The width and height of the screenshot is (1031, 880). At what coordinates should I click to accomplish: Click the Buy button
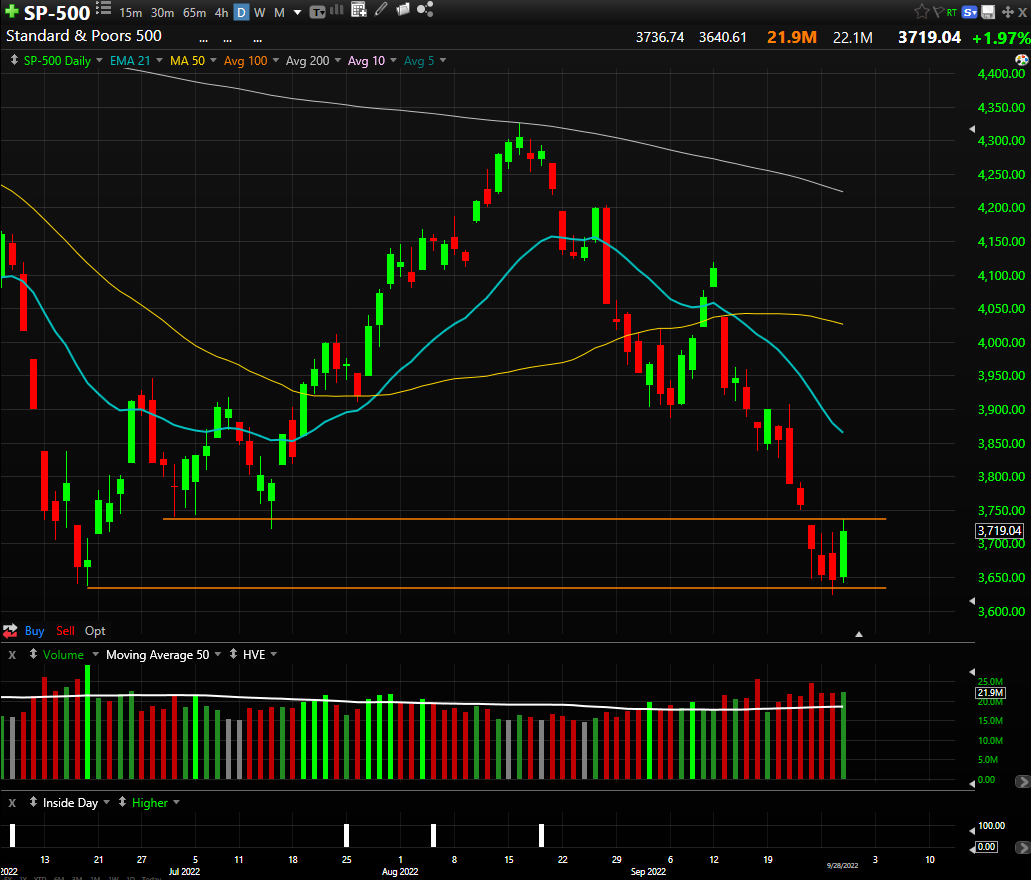point(35,631)
